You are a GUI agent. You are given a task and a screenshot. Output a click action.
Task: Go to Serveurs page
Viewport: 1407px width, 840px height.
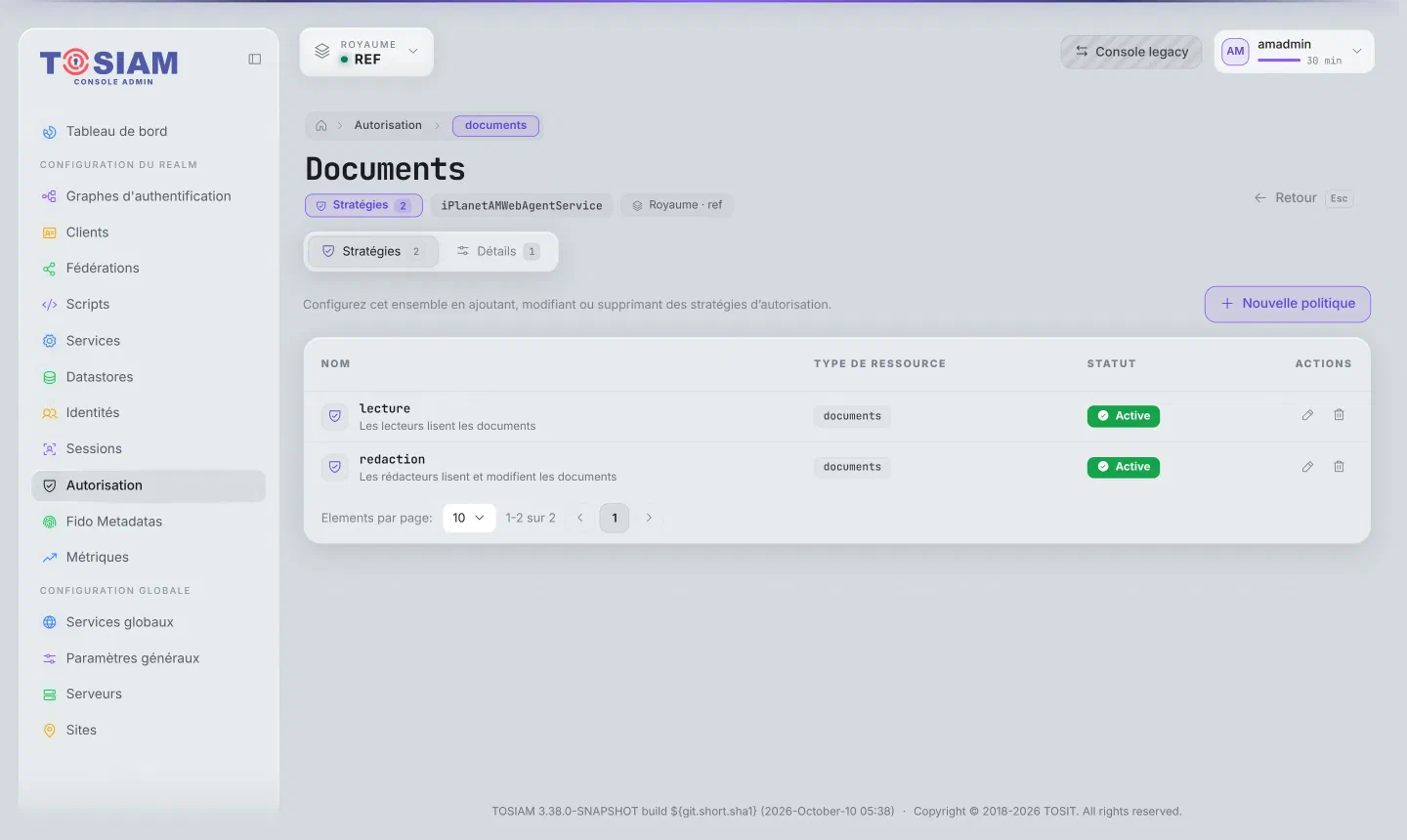149,694
